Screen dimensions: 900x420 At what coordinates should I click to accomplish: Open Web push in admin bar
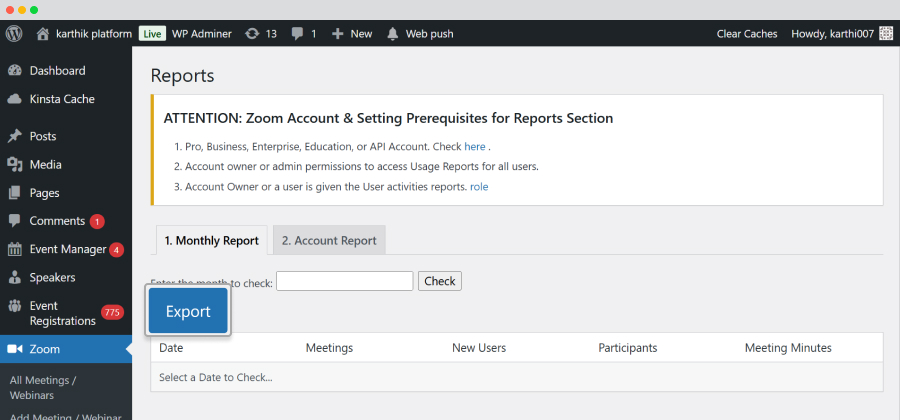[x=429, y=34]
